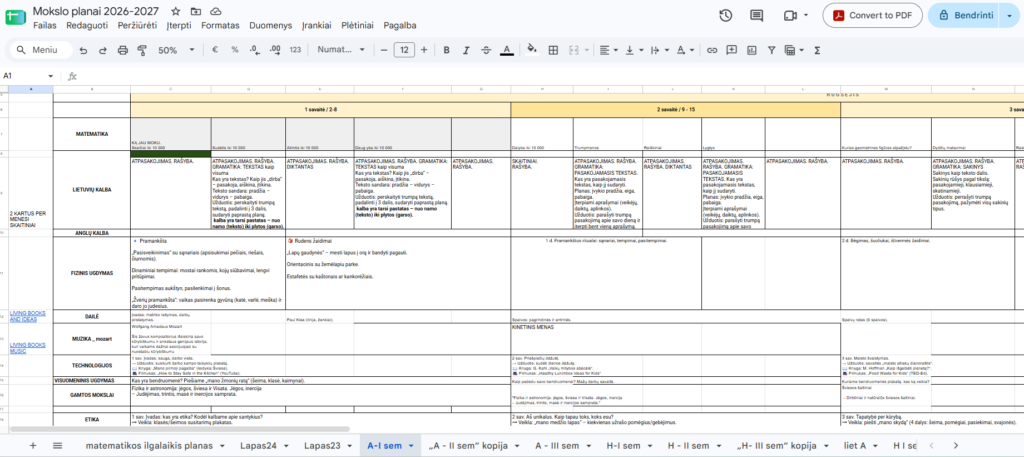The height and width of the screenshot is (457, 1024).
Task: Format cells as euro currency
Action: tap(215, 50)
